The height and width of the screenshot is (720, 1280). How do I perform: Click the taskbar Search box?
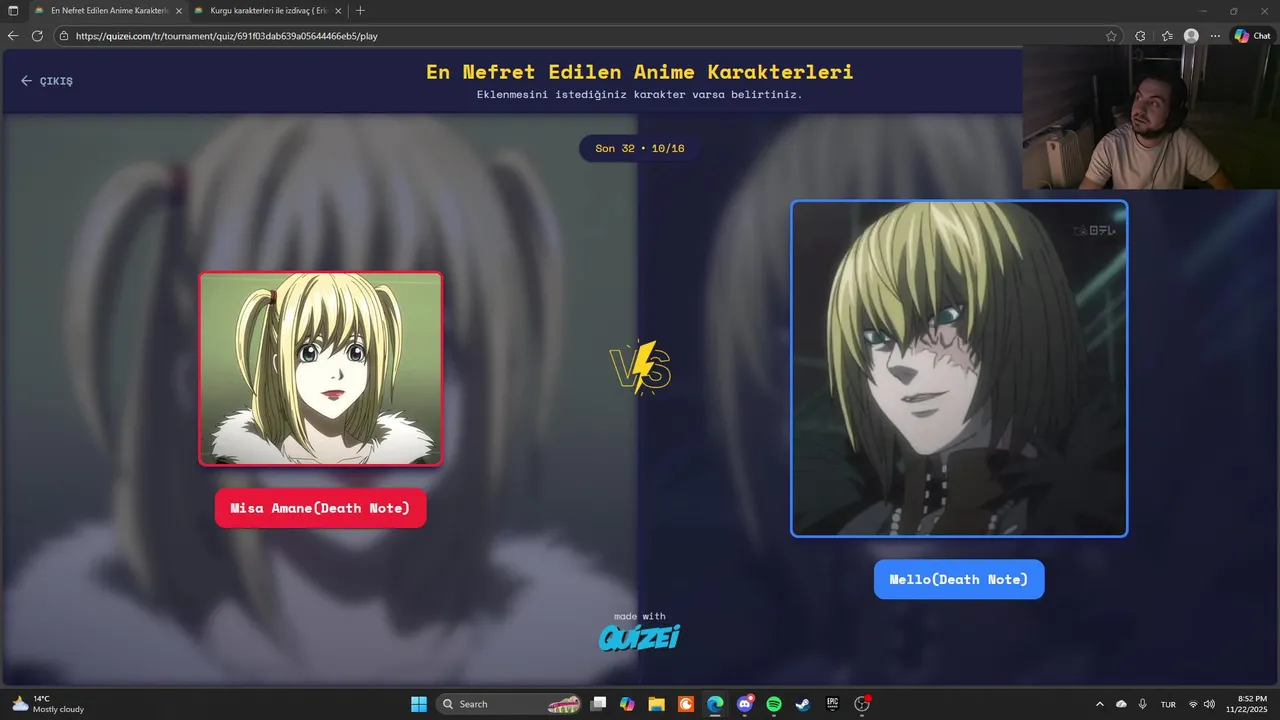(x=511, y=704)
